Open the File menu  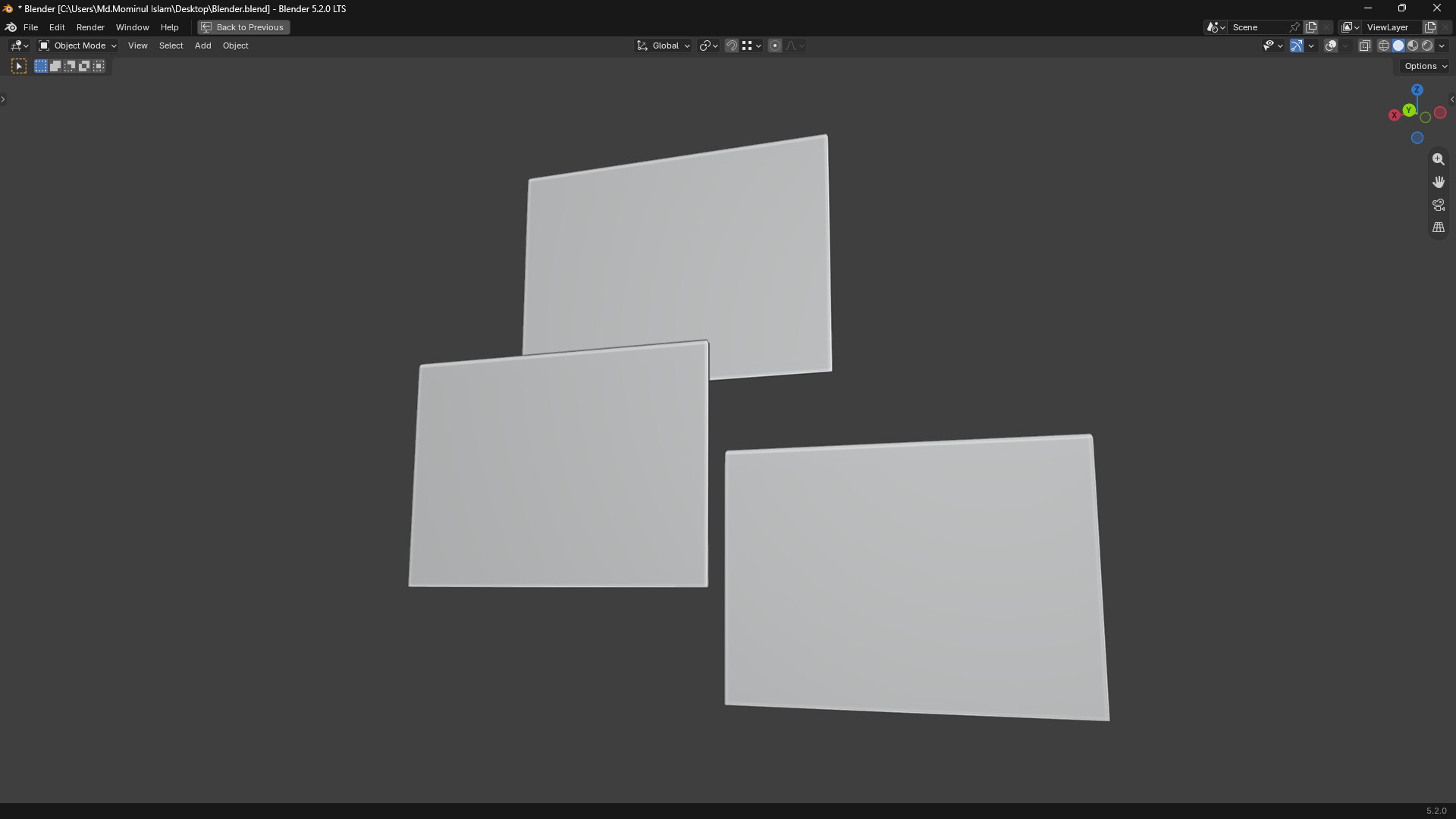coord(30,27)
